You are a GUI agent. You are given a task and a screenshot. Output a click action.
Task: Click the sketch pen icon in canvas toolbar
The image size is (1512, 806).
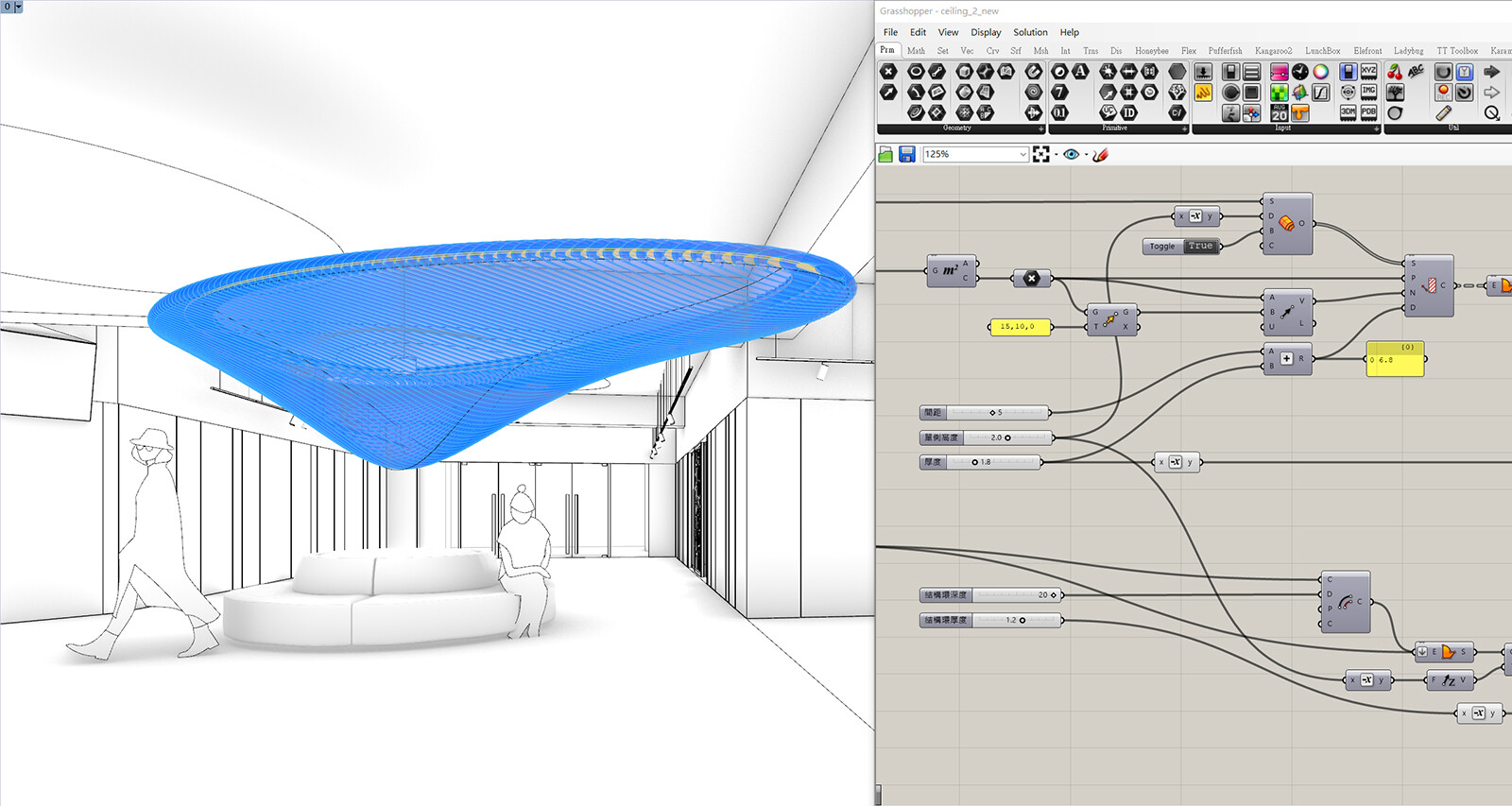tap(1100, 154)
